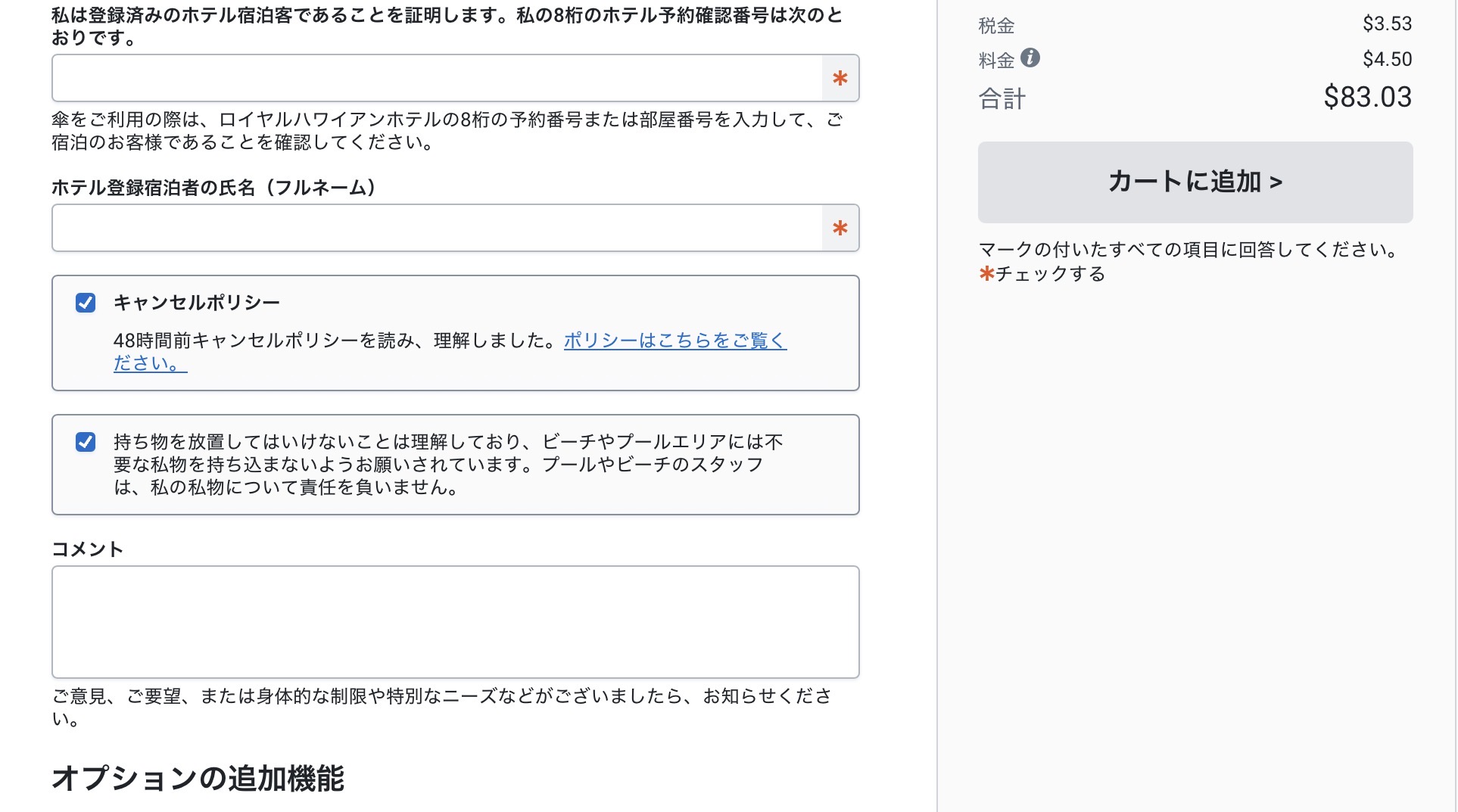The height and width of the screenshot is (812, 1458).
Task: Click the 合計 total label
Action: pos(999,98)
